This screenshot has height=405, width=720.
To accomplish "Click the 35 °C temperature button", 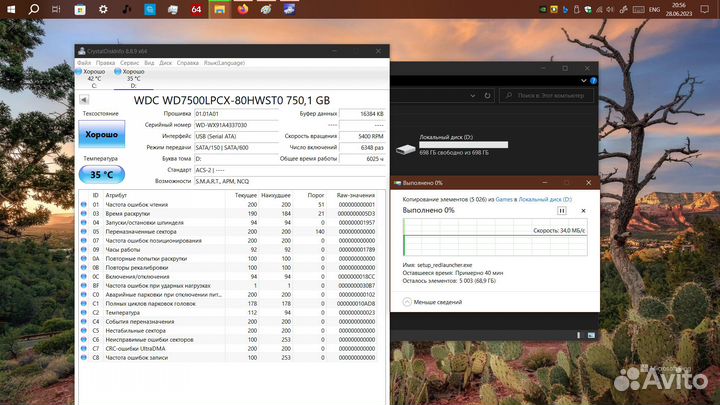I will 101,174.
